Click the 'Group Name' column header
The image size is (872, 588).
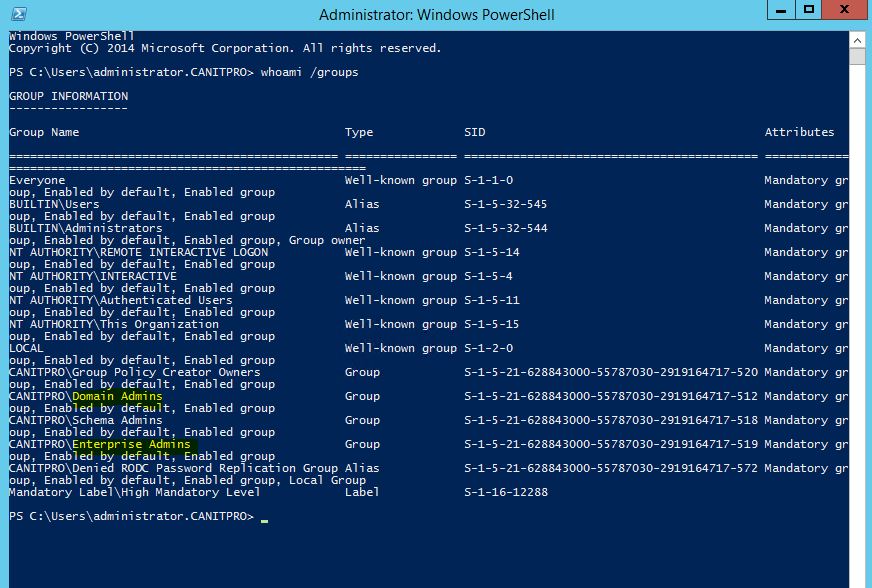pyautogui.click(x=44, y=132)
